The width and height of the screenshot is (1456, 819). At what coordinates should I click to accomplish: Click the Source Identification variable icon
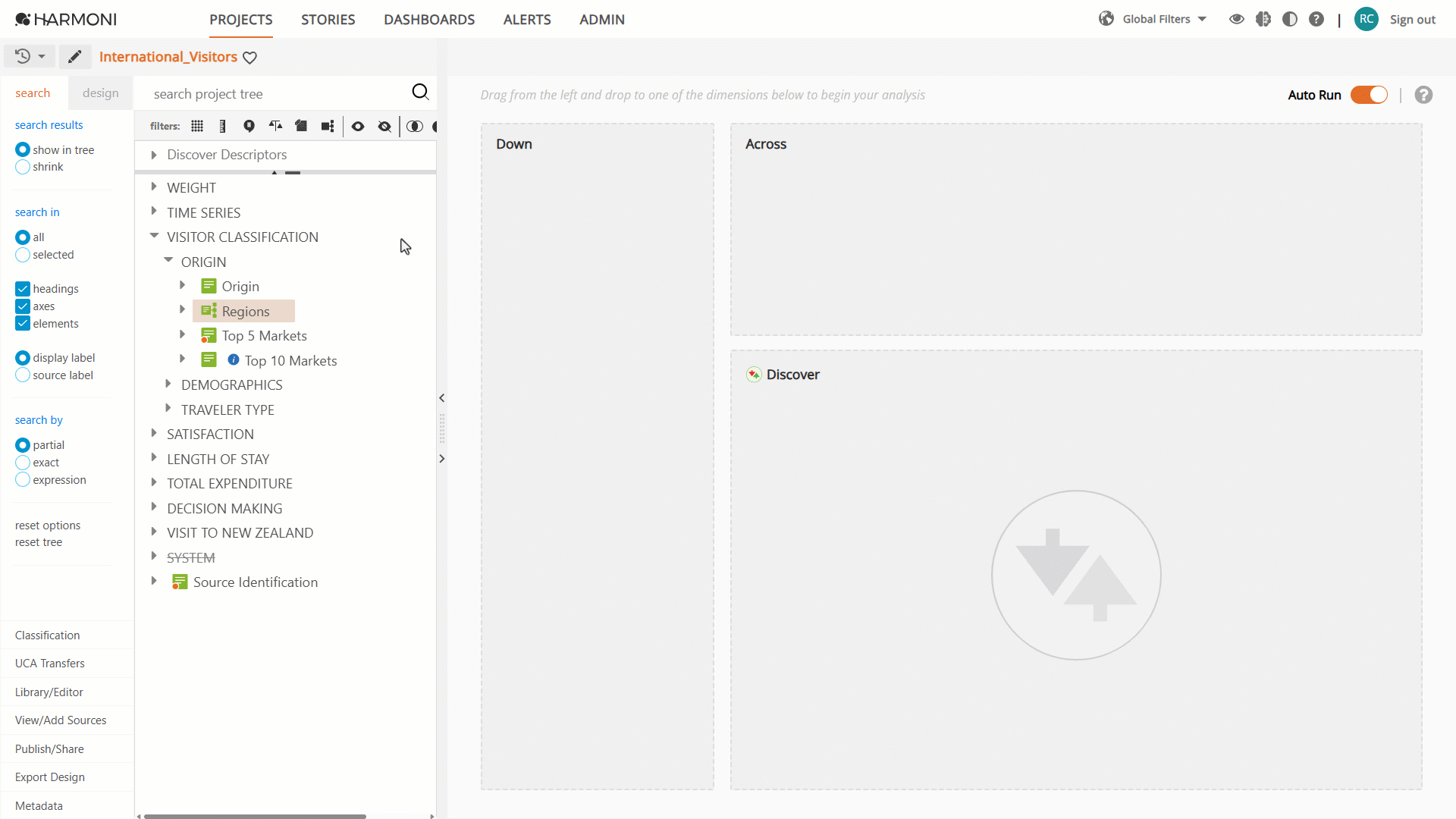point(180,582)
